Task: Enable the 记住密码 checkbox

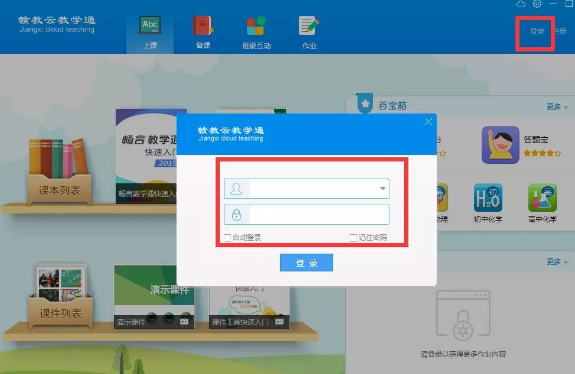Action: (x=353, y=238)
